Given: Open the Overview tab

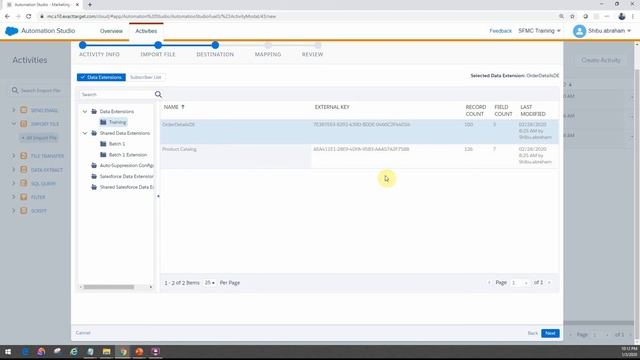Looking at the screenshot, I should (x=111, y=31).
